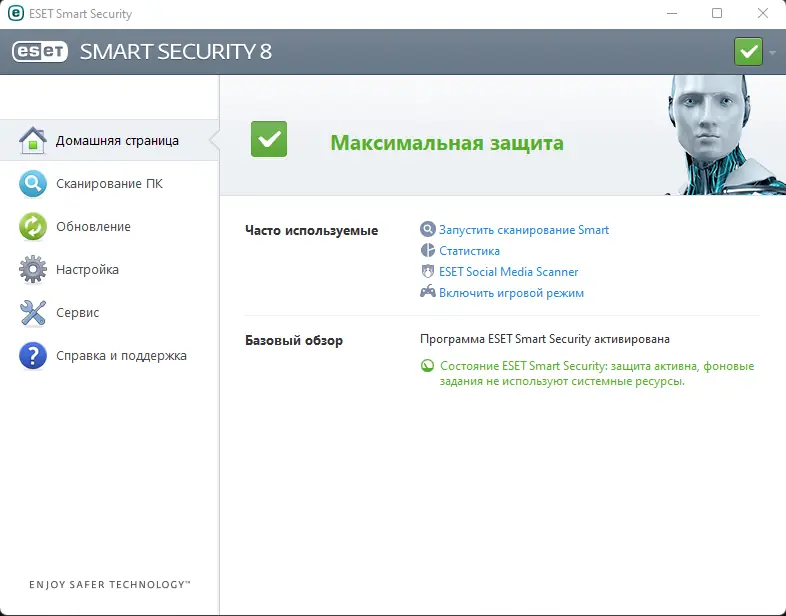This screenshot has height=616, width=786.
Task: Click the Social Media Scanner shield icon
Action: [x=428, y=272]
